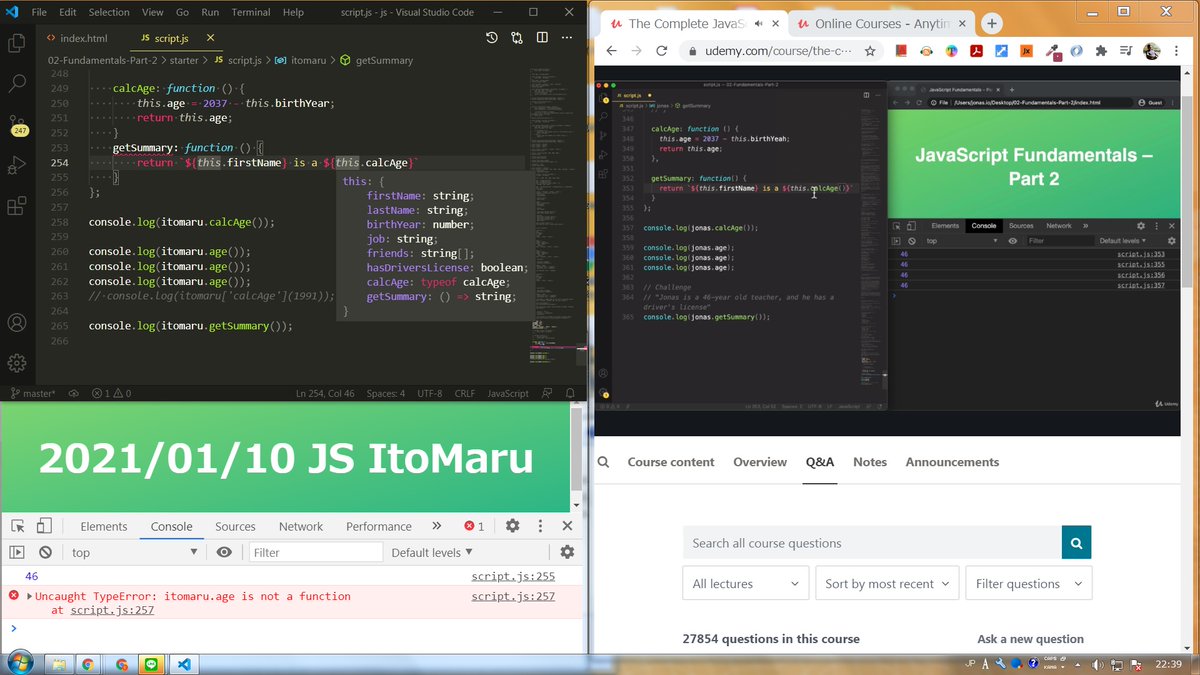Image resolution: width=1200 pixels, height=675 pixels.
Task: Click the teal search button for course questions
Action: pyautogui.click(x=1076, y=543)
